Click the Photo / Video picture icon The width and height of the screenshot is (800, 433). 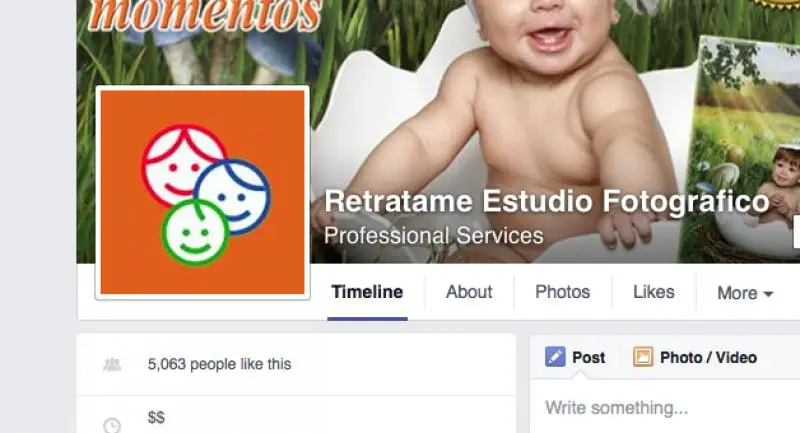tap(643, 357)
